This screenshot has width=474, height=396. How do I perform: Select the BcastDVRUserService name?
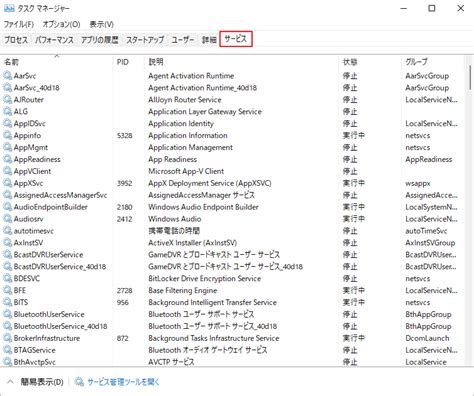pos(48,255)
